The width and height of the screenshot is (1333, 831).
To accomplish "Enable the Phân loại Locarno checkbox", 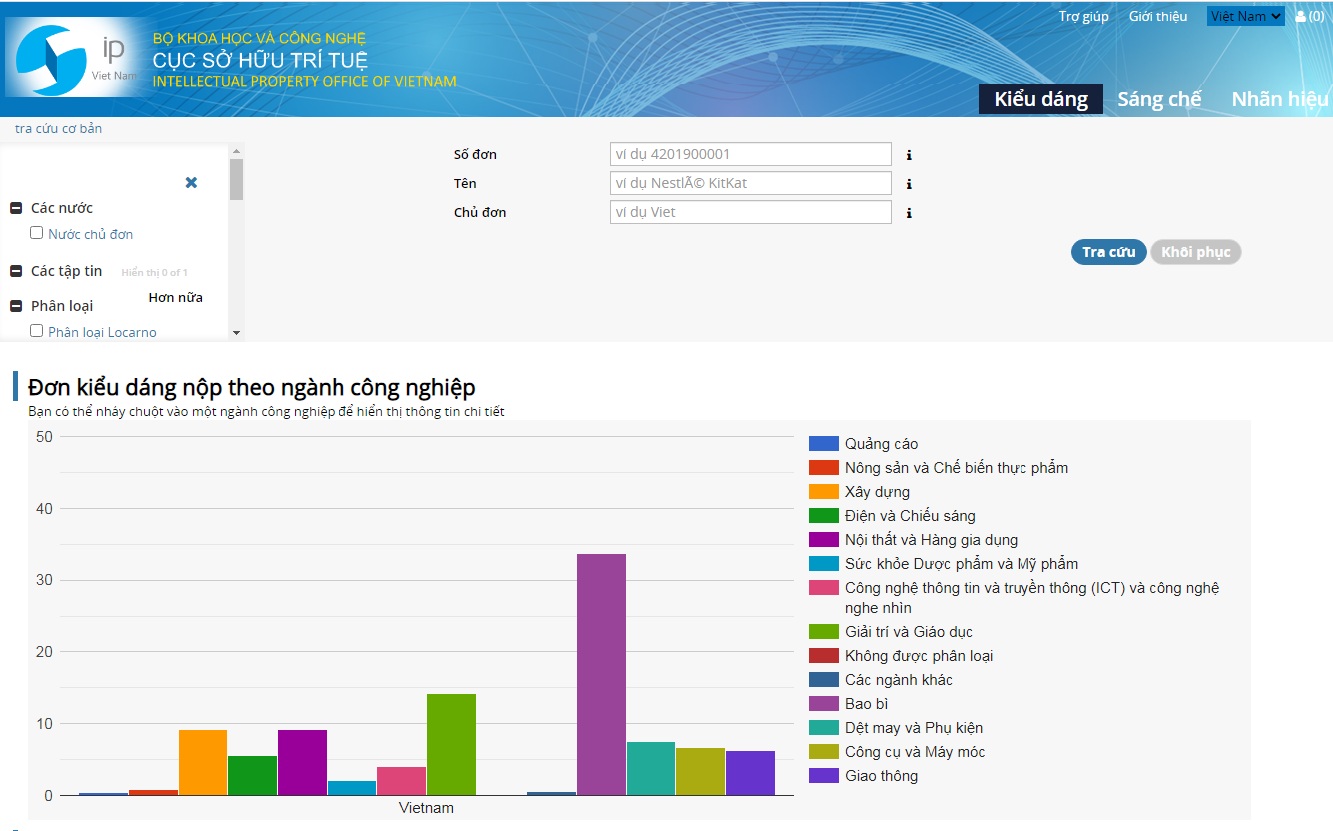I will coord(37,331).
